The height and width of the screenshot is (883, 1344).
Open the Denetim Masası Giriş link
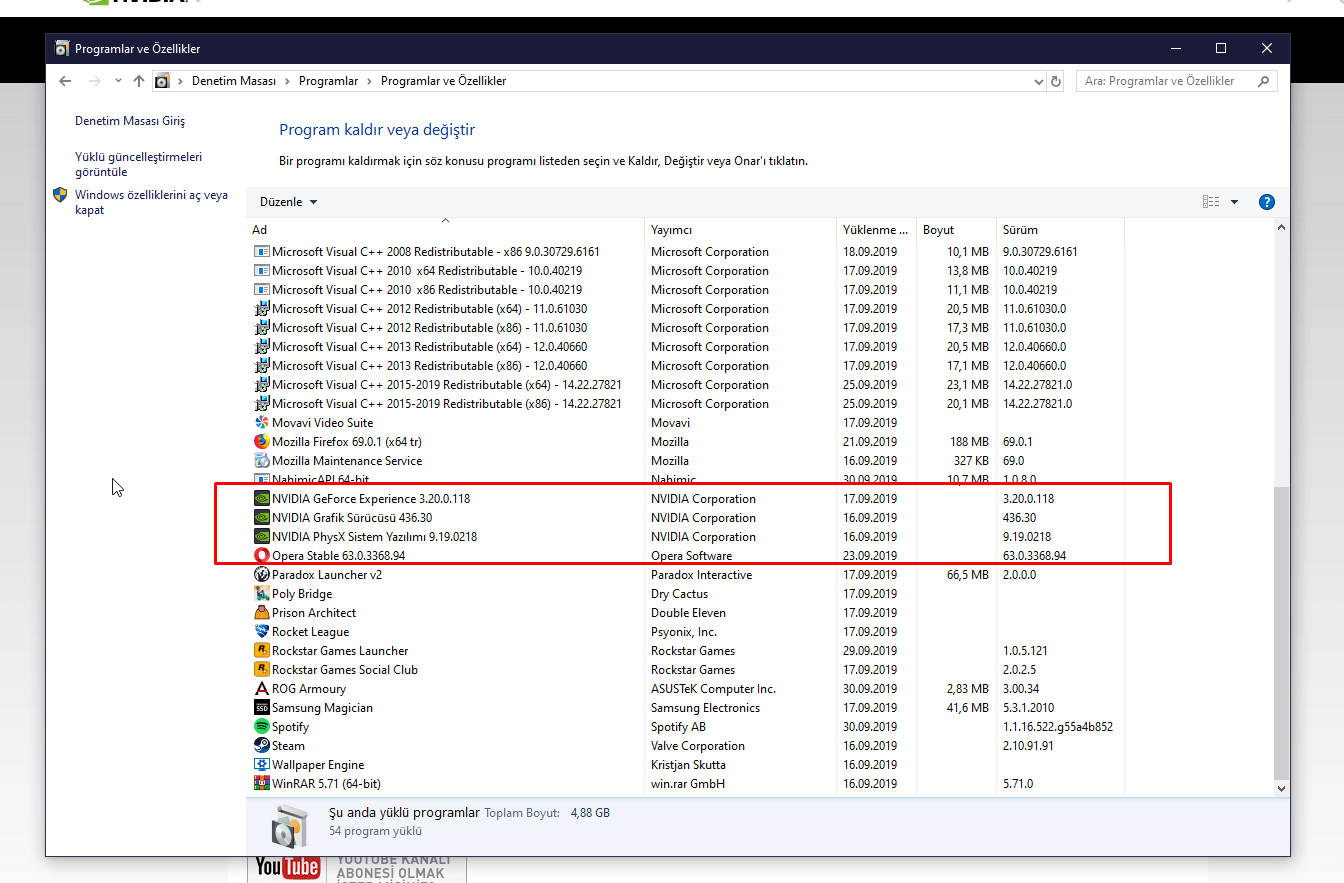tap(130, 121)
